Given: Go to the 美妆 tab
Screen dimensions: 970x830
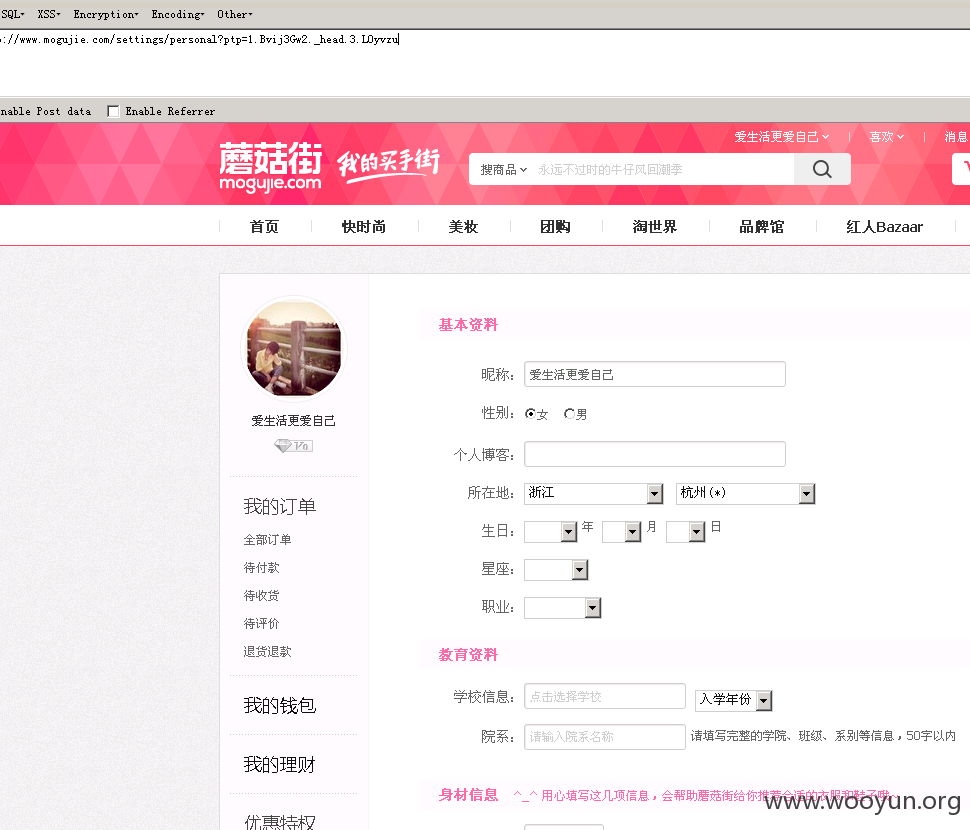Looking at the screenshot, I should (463, 227).
